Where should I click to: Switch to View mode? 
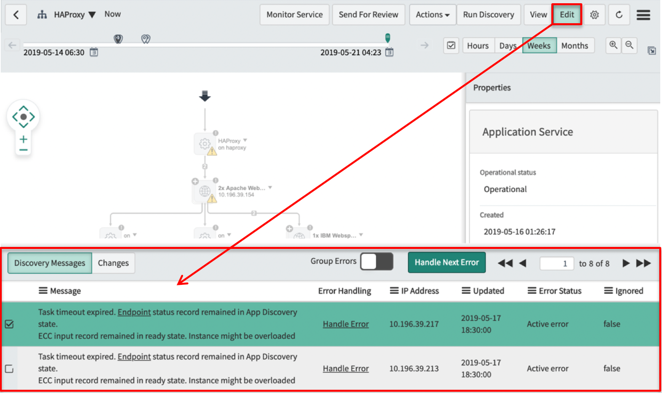(538, 15)
